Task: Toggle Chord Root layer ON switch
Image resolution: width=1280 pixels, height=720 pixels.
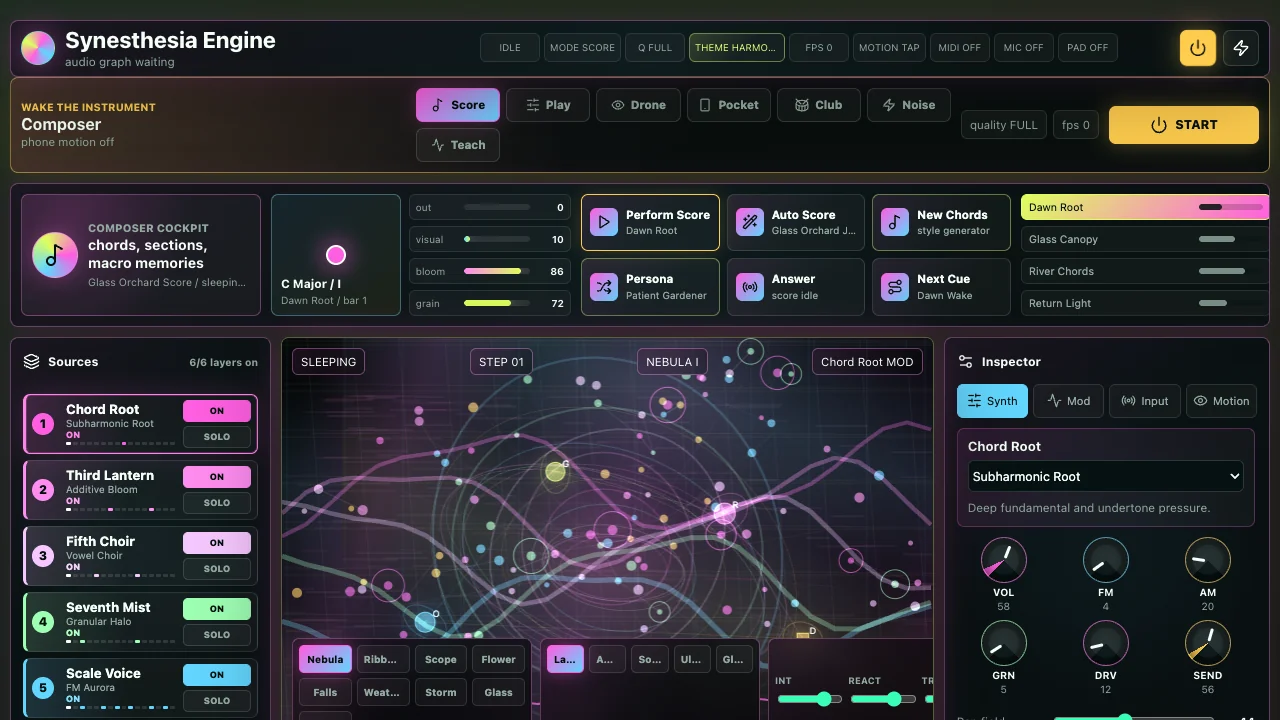Action: coord(217,411)
